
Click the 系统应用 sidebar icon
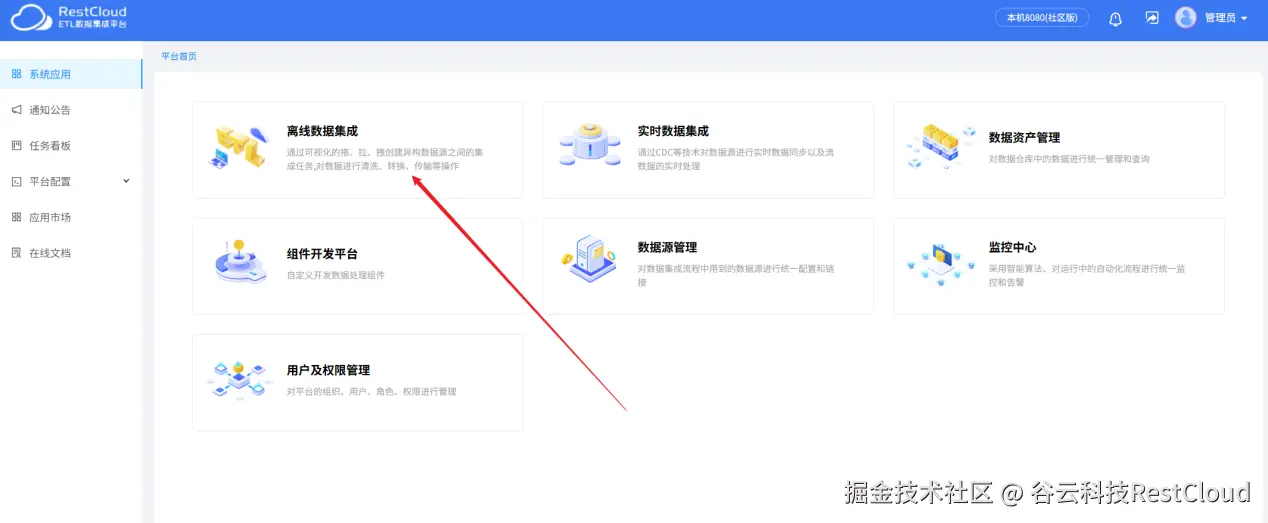tap(16, 74)
